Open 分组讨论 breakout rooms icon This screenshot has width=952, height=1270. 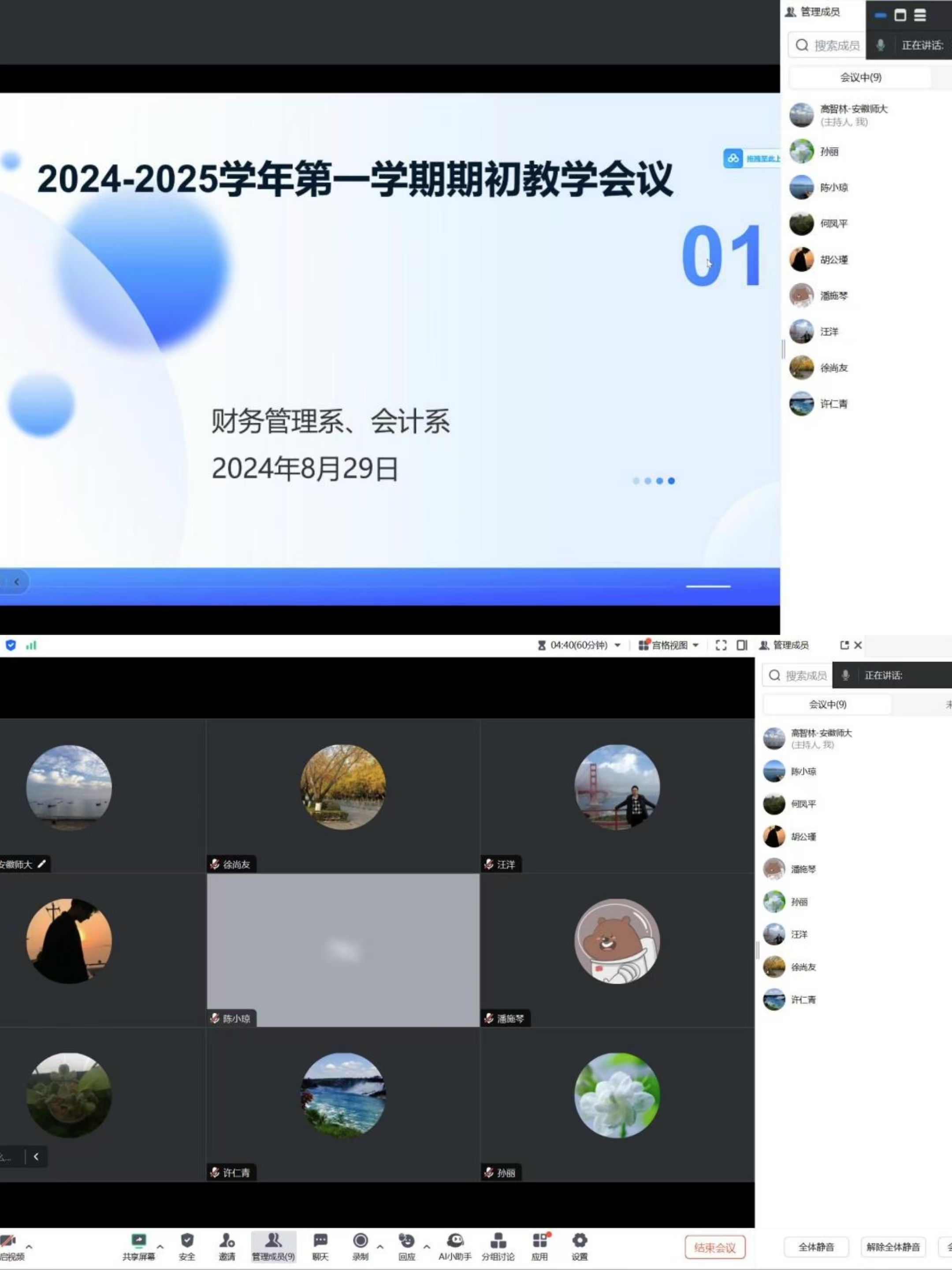click(498, 1241)
